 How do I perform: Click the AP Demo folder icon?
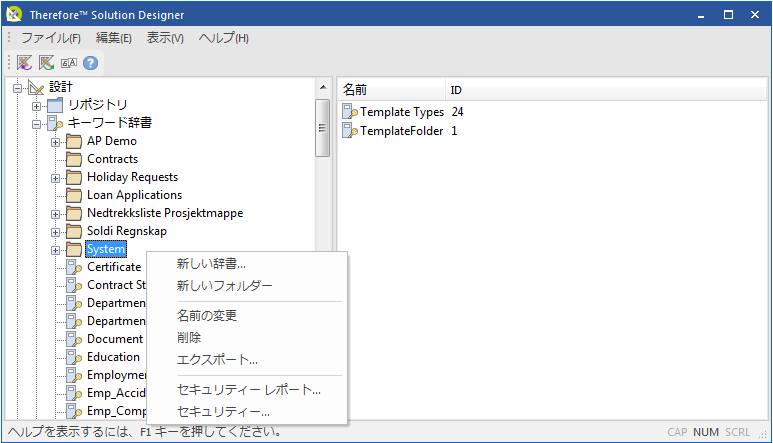74,141
